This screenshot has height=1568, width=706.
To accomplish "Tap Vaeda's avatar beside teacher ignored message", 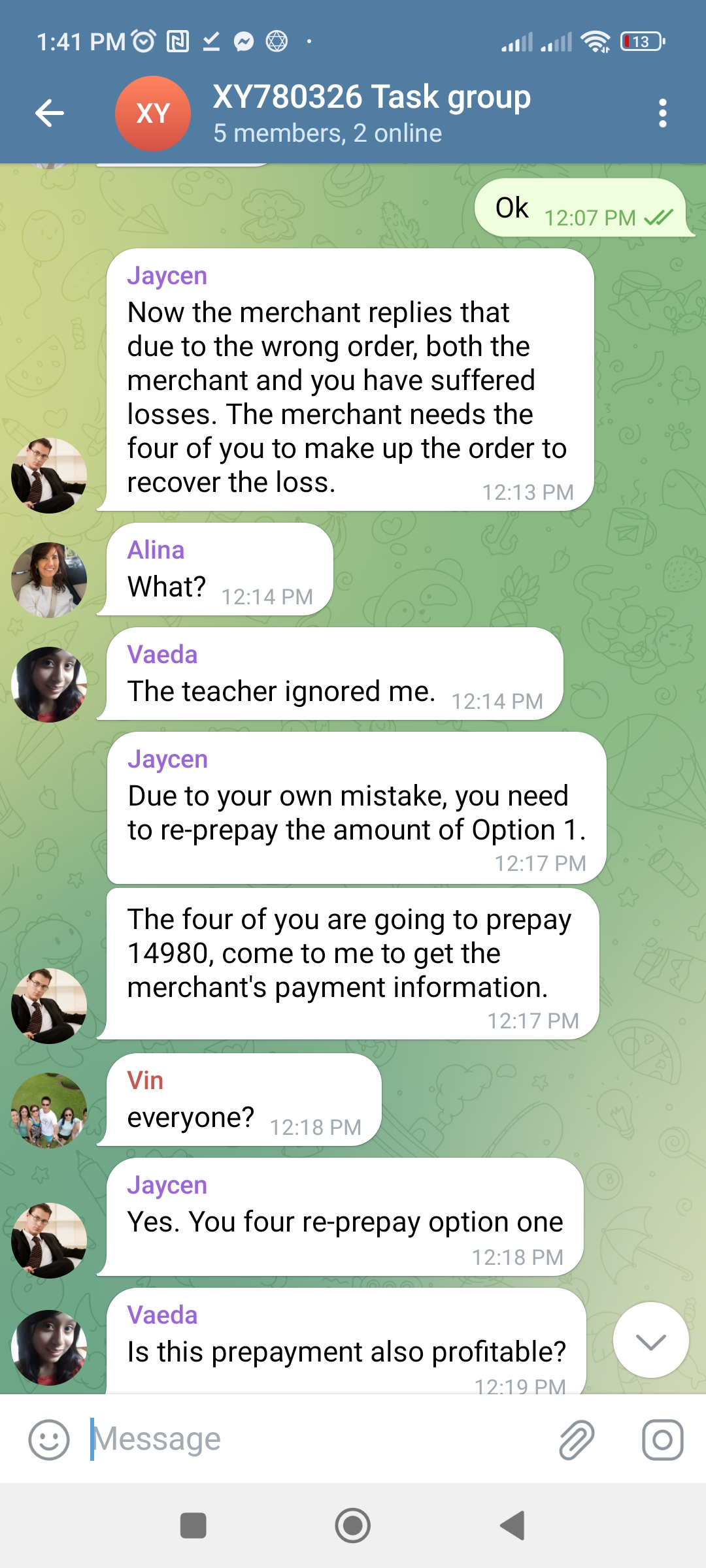I will [49, 685].
